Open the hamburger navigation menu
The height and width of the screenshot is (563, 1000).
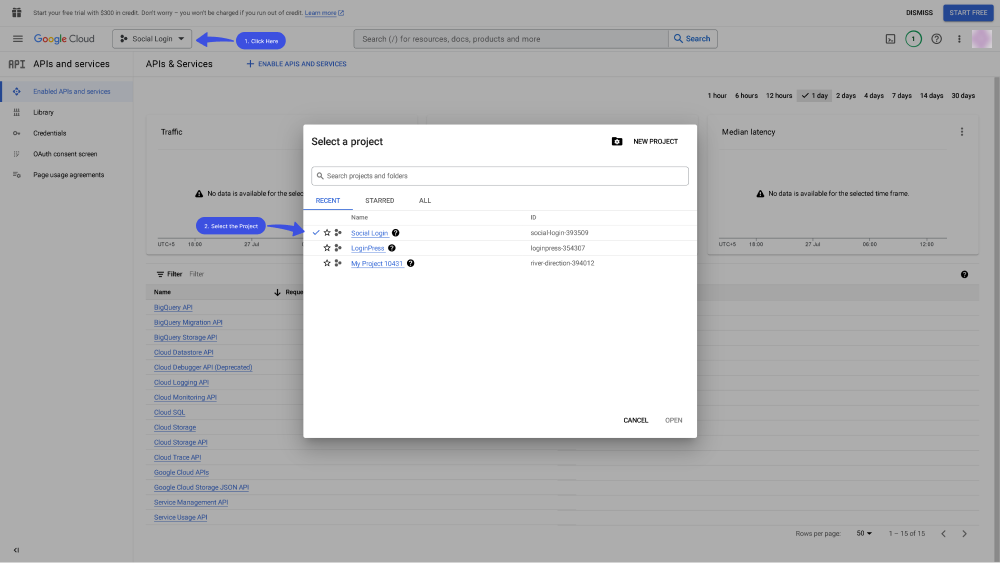pyautogui.click(x=17, y=39)
